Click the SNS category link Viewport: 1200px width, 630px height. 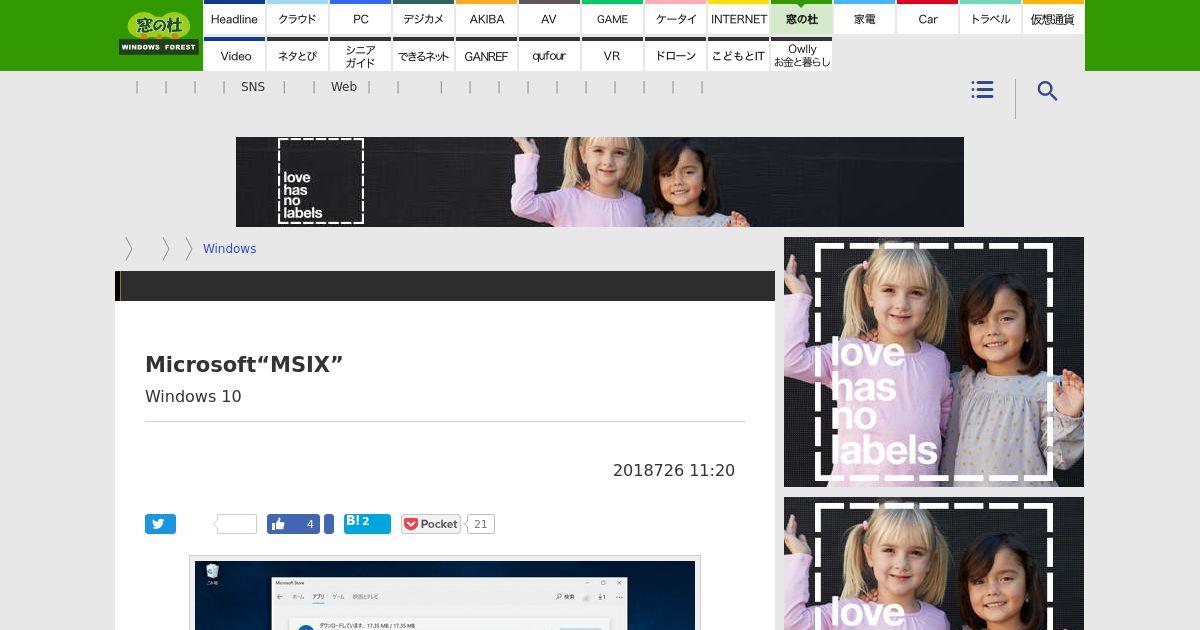click(253, 87)
